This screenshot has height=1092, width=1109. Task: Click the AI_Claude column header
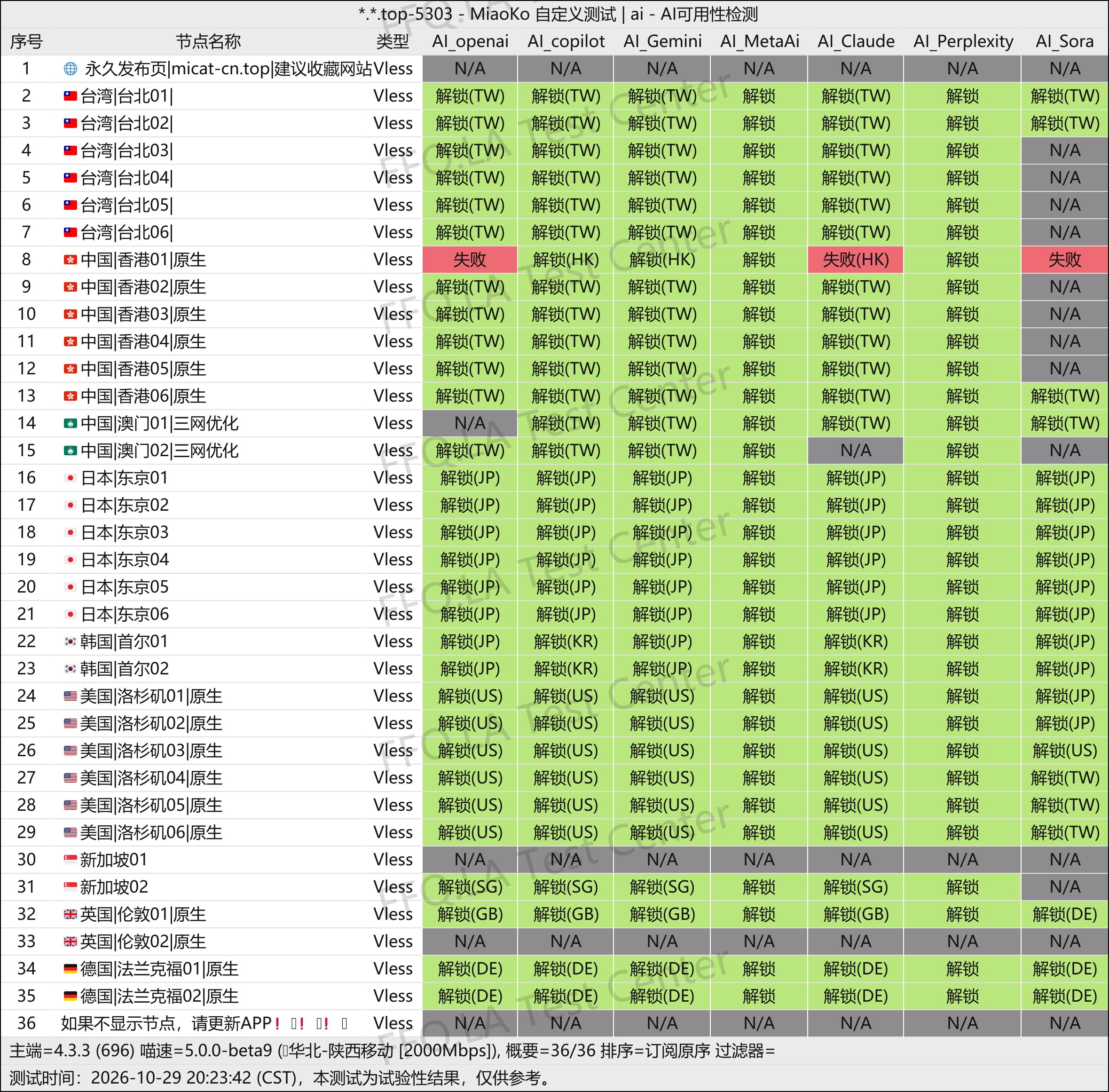(x=856, y=41)
